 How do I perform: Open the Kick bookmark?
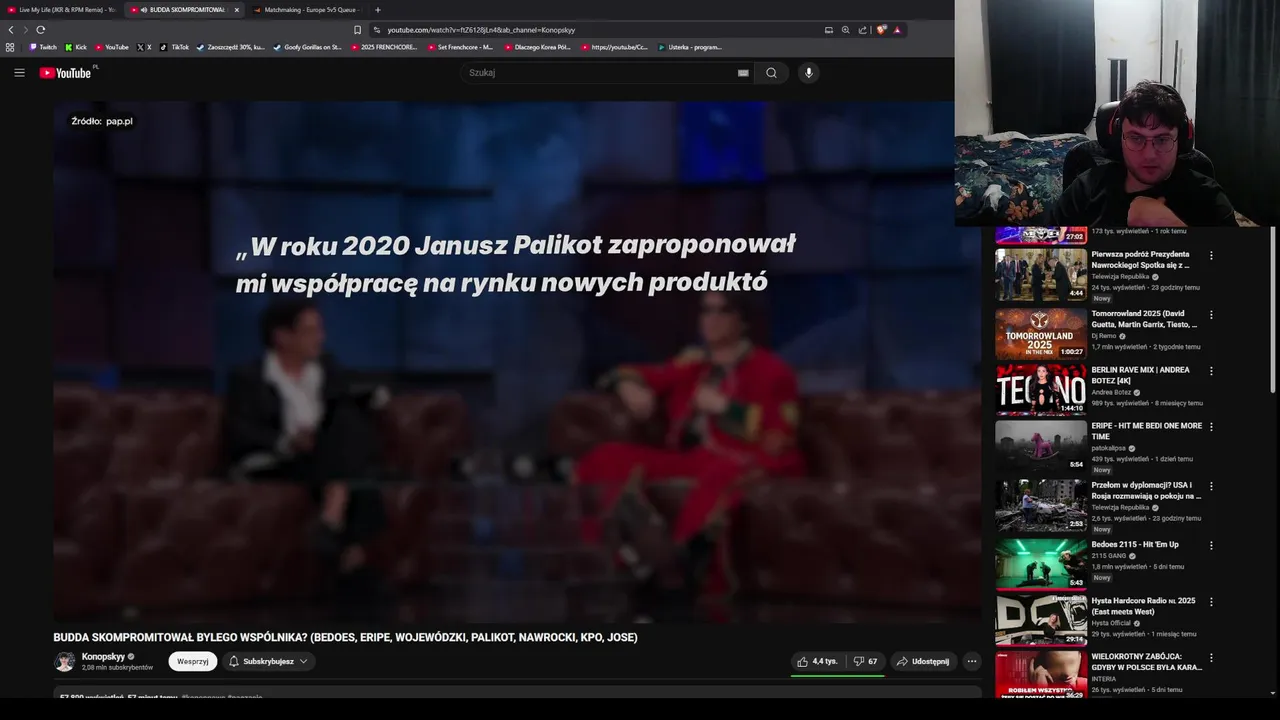click(x=76, y=47)
